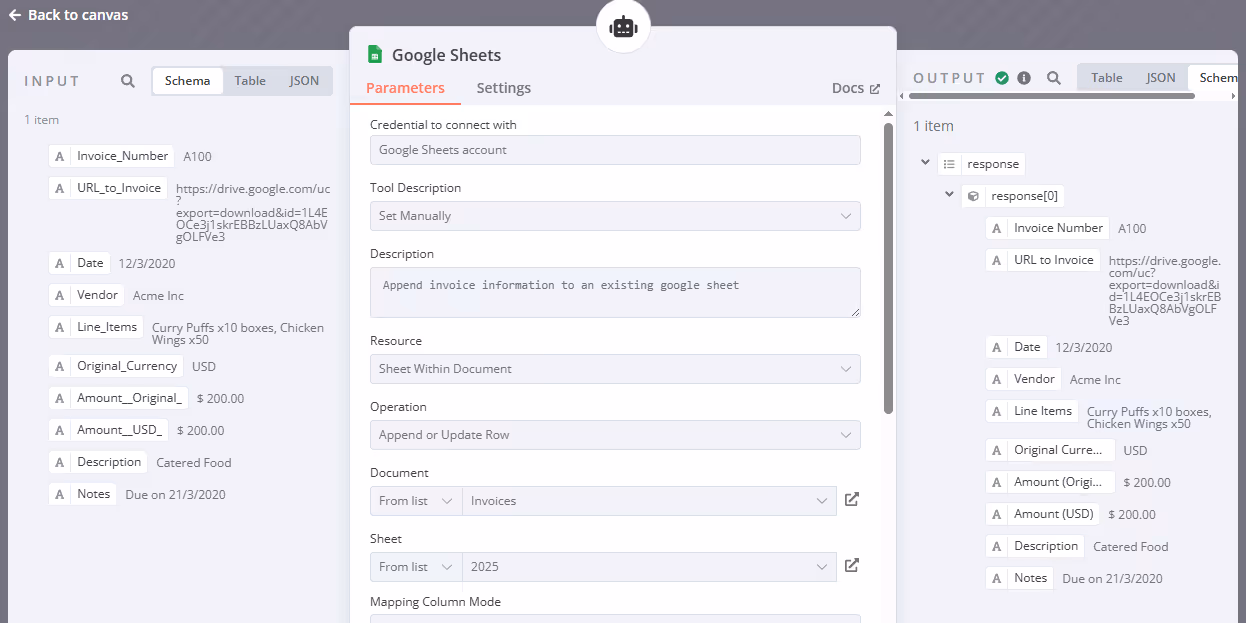Click type icon beside output URL to Invoice
Viewport: 1246px width, 623px height.
[x=997, y=260]
